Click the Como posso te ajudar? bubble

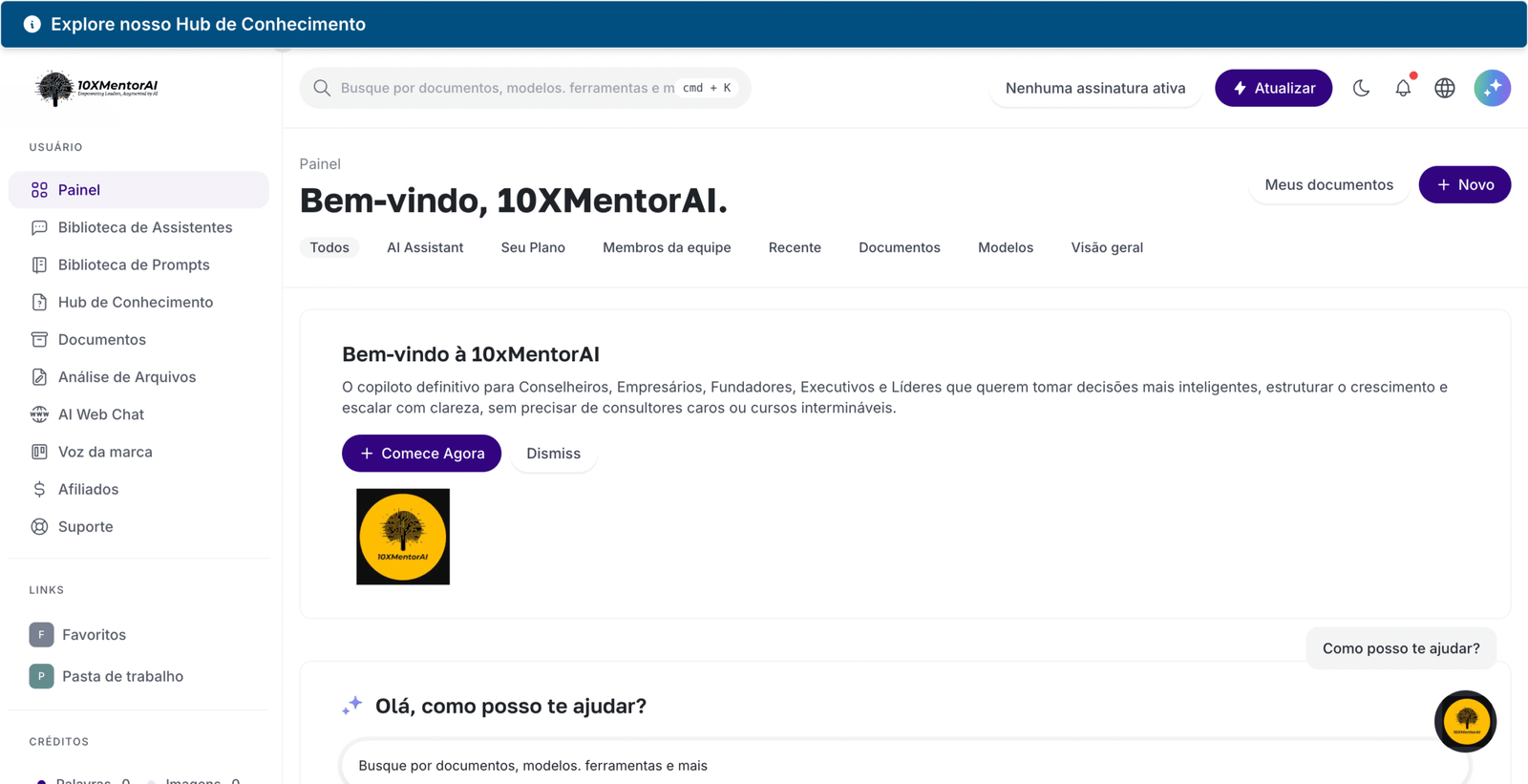coord(1401,648)
